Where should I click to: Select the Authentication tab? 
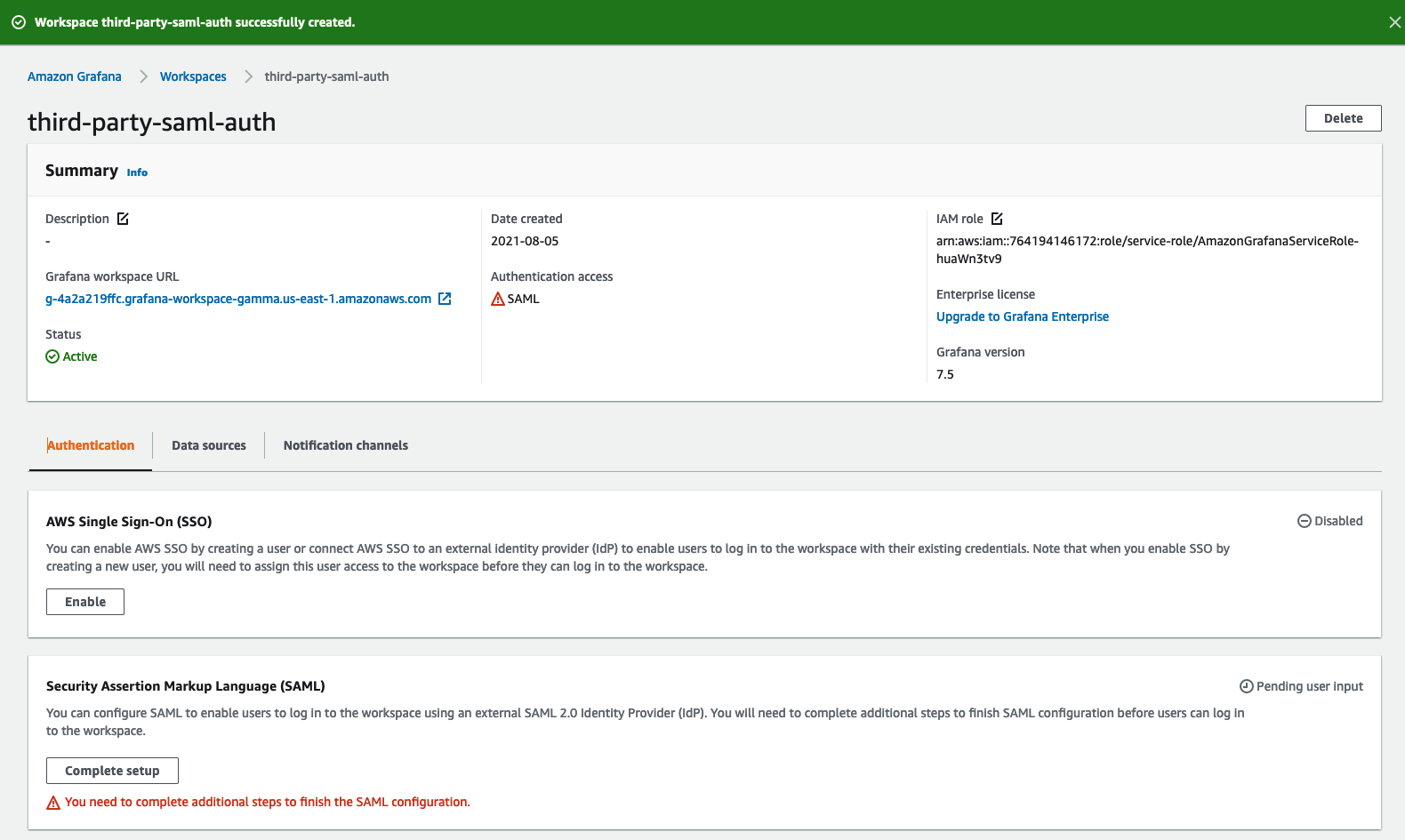tap(91, 445)
